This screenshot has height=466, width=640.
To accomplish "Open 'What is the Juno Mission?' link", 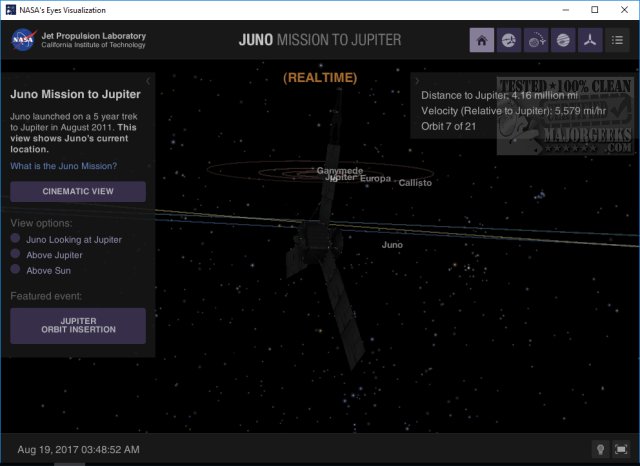I will point(64,166).
